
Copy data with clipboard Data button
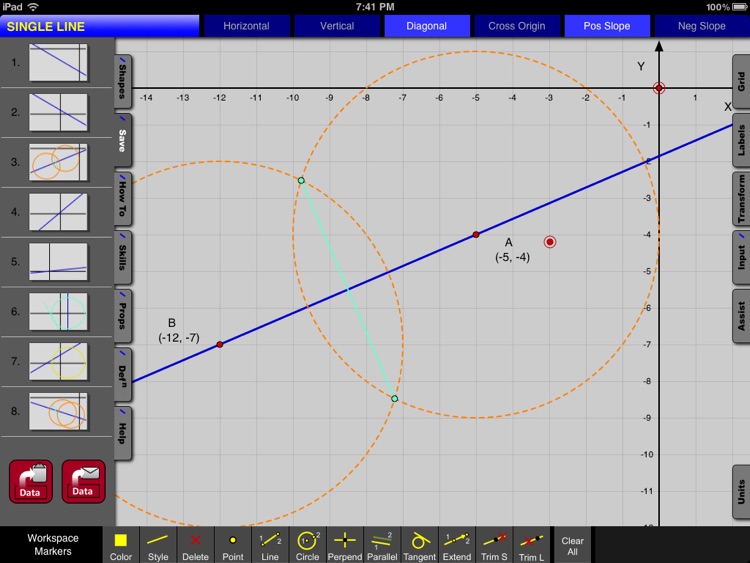[x=31, y=482]
